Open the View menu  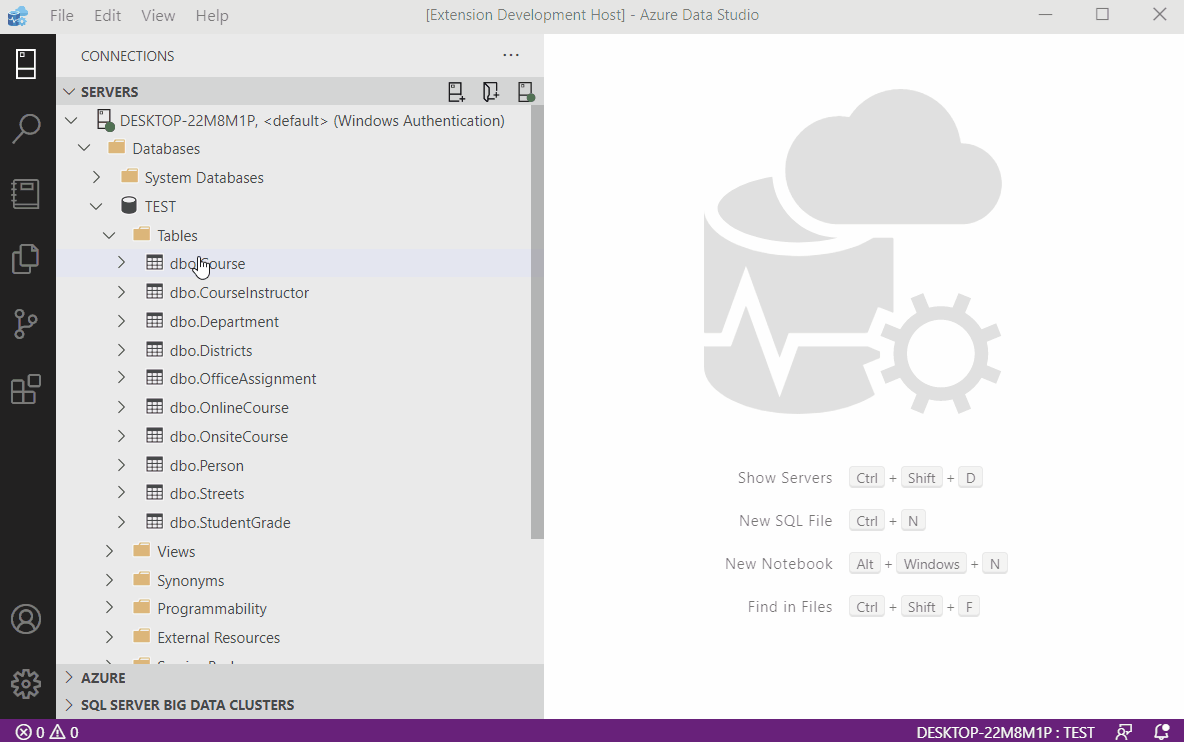[x=158, y=15]
